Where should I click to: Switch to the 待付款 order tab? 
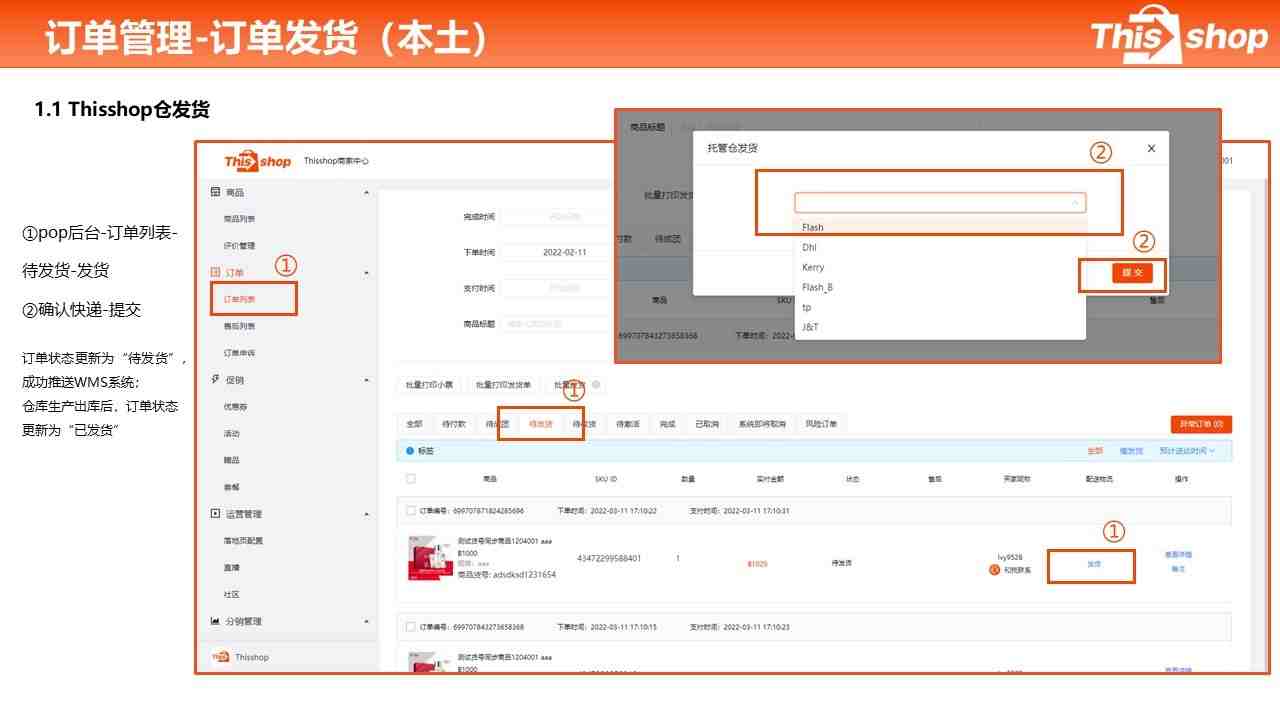tap(454, 424)
